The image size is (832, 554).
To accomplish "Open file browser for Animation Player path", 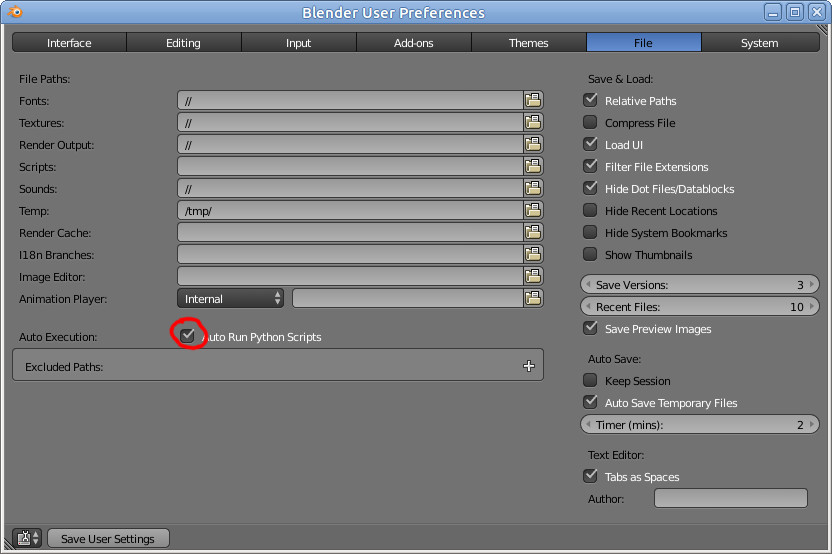I will coord(533,298).
